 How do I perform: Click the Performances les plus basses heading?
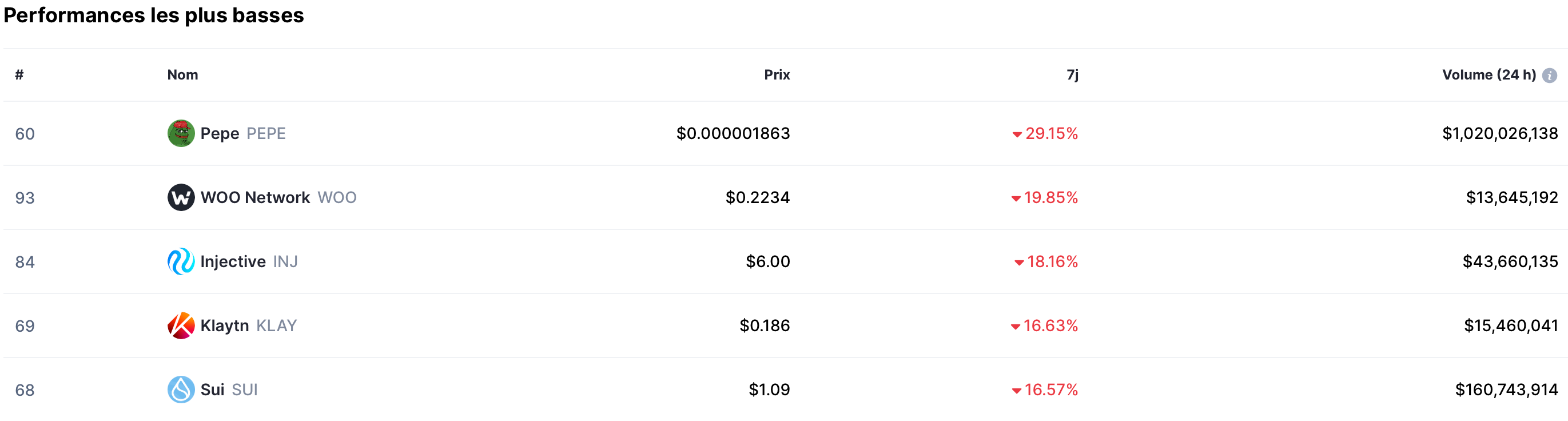coord(153,16)
